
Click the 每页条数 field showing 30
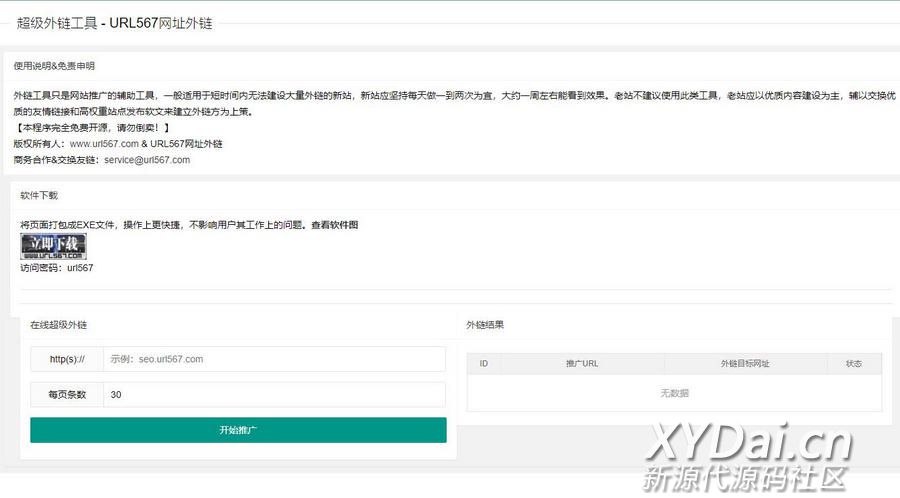pyautogui.click(x=273, y=394)
